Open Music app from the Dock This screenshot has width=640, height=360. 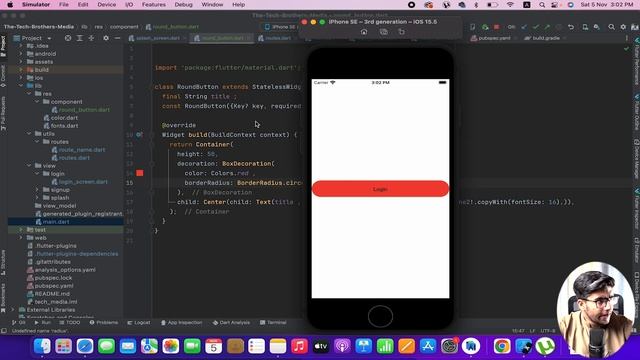tap(299, 346)
